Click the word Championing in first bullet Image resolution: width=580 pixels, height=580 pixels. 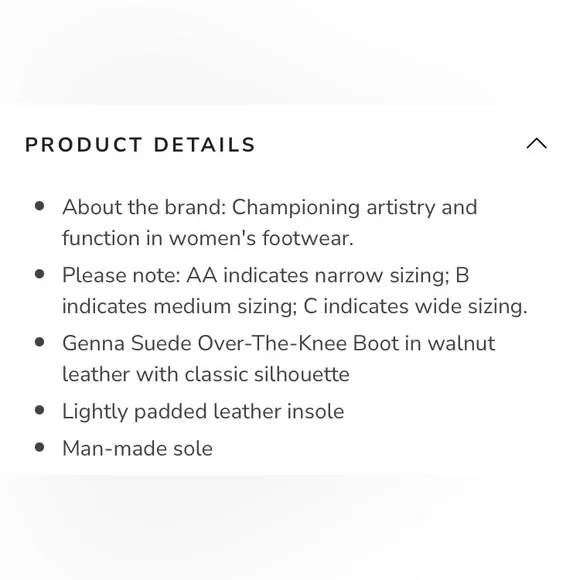point(296,208)
